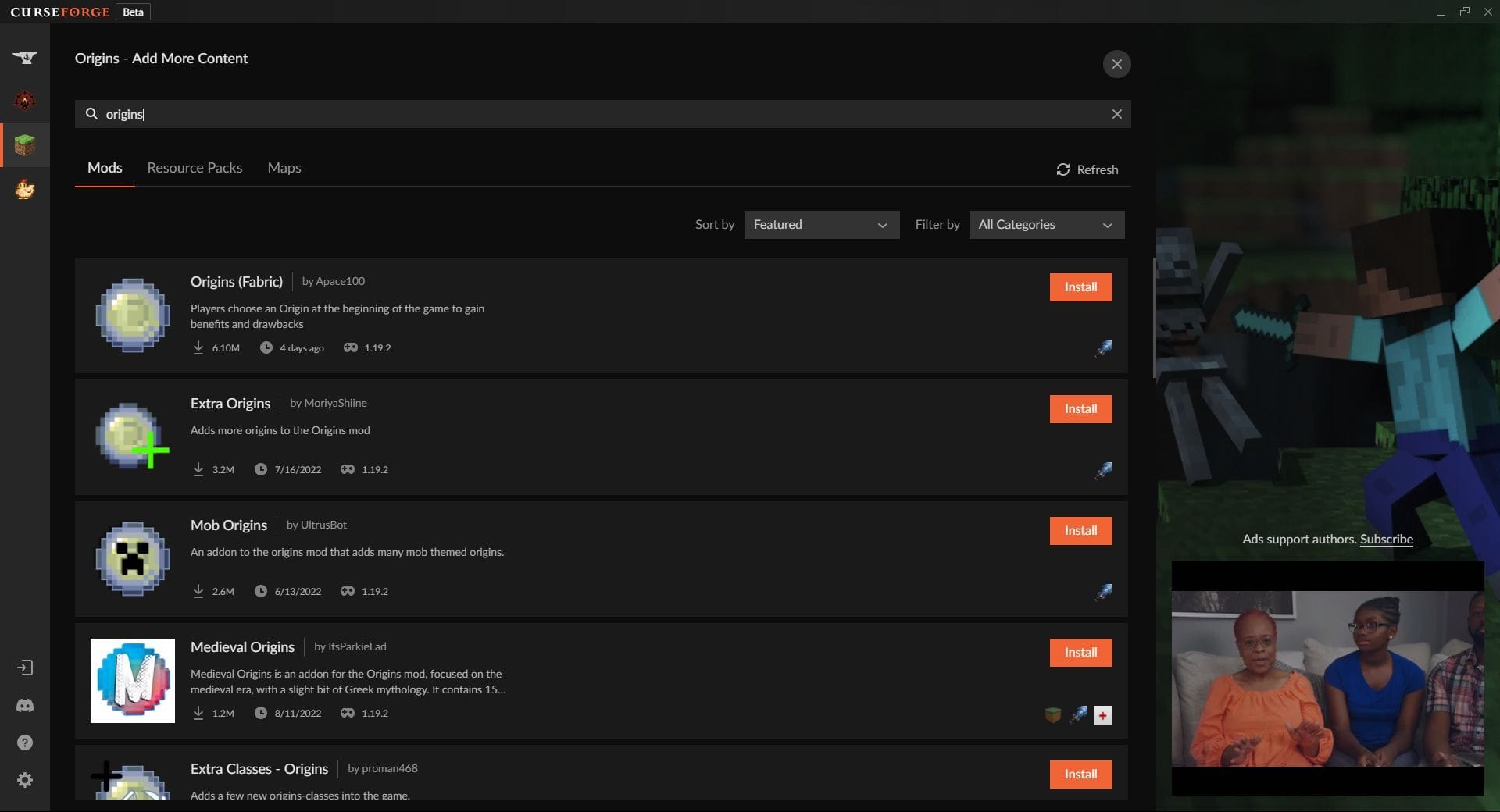Refresh the mod list
The width and height of the screenshot is (1500, 812).
coord(1087,169)
